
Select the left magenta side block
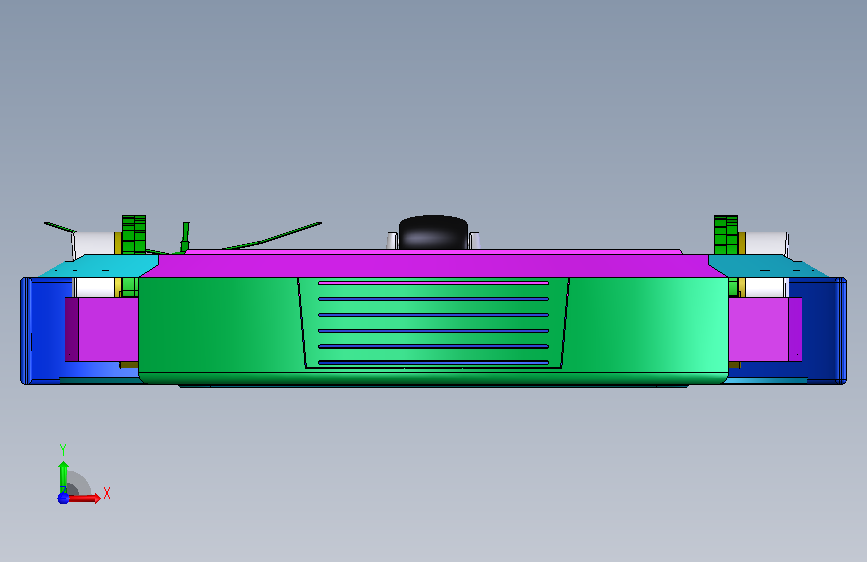tap(102, 330)
